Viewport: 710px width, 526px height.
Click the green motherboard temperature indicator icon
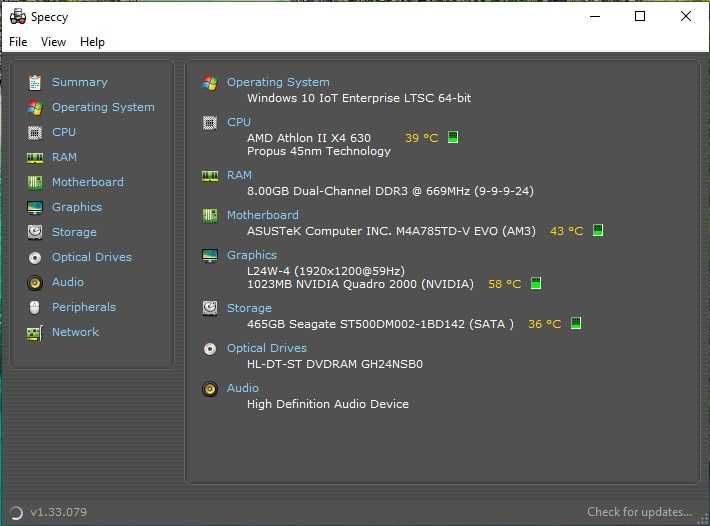pyautogui.click(x=598, y=230)
